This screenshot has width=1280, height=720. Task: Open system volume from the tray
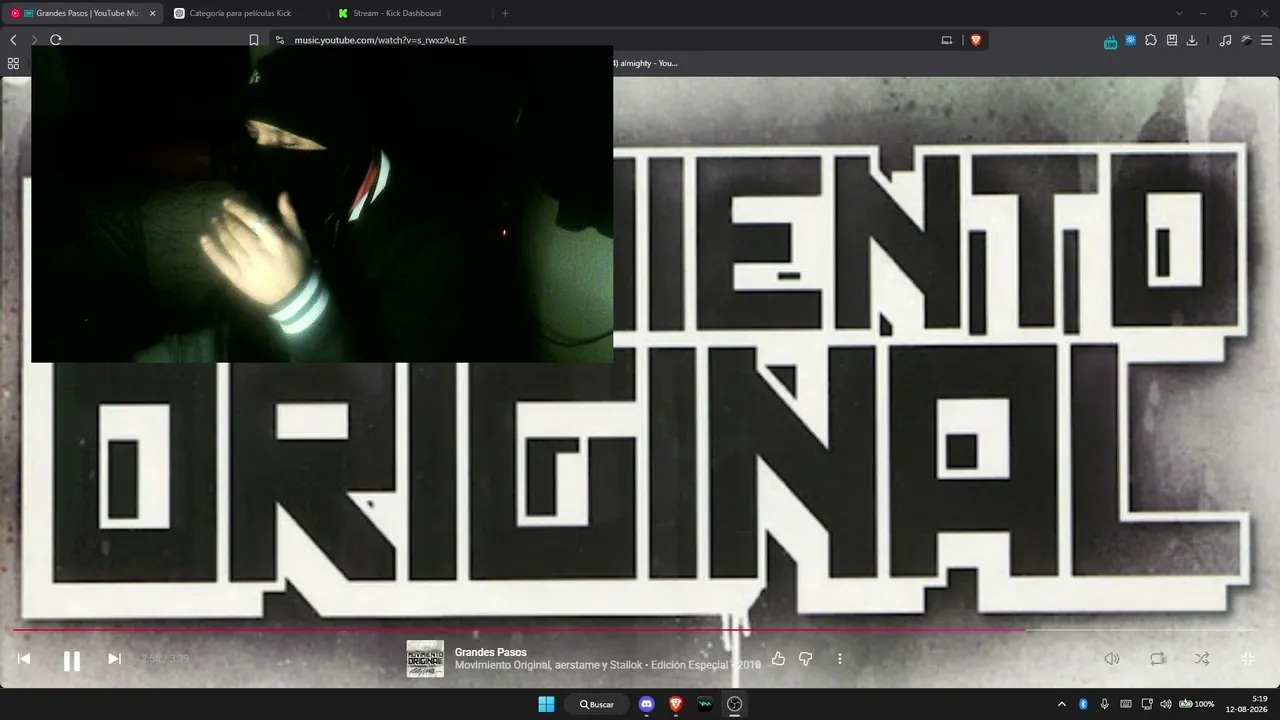1166,704
